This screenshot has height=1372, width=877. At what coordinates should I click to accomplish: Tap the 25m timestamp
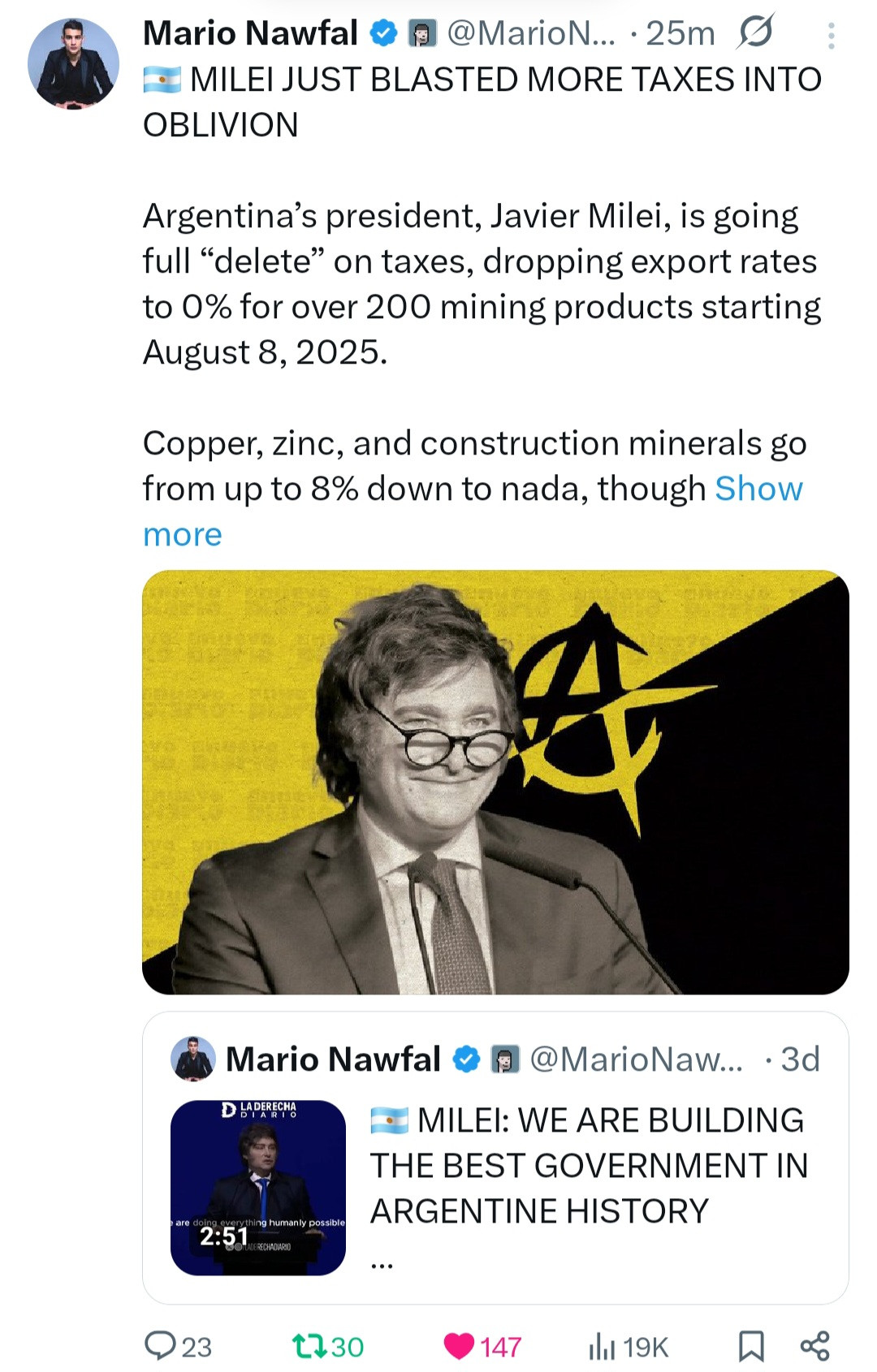pos(680,33)
